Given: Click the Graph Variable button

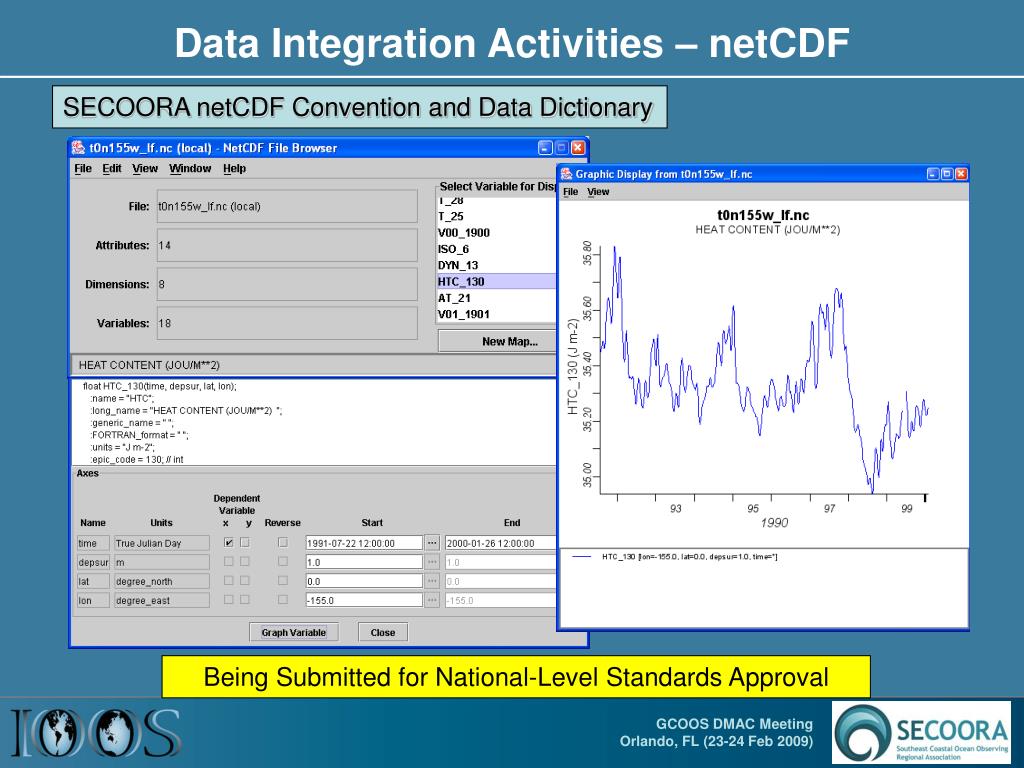Looking at the screenshot, I should 294,632.
